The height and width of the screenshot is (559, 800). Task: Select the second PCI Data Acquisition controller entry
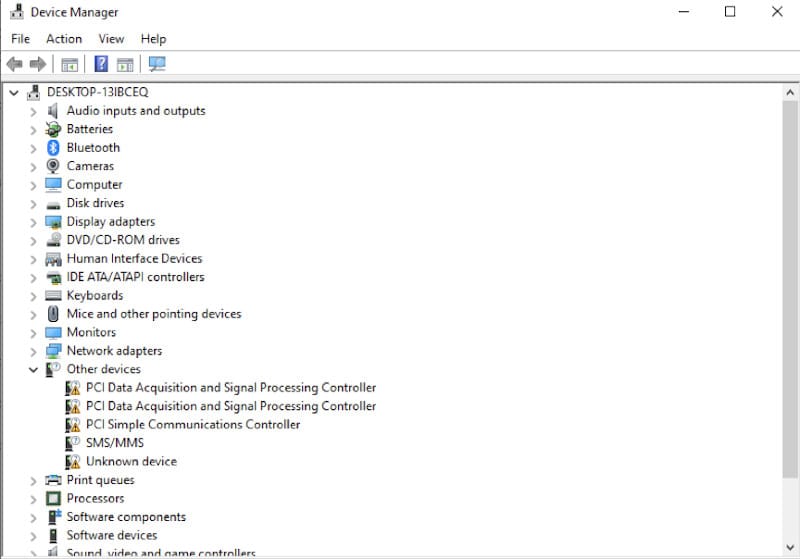pos(231,406)
